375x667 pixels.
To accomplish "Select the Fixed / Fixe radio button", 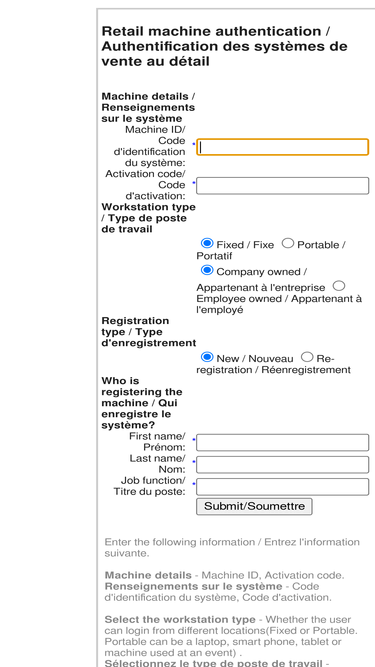I will [x=207, y=243].
